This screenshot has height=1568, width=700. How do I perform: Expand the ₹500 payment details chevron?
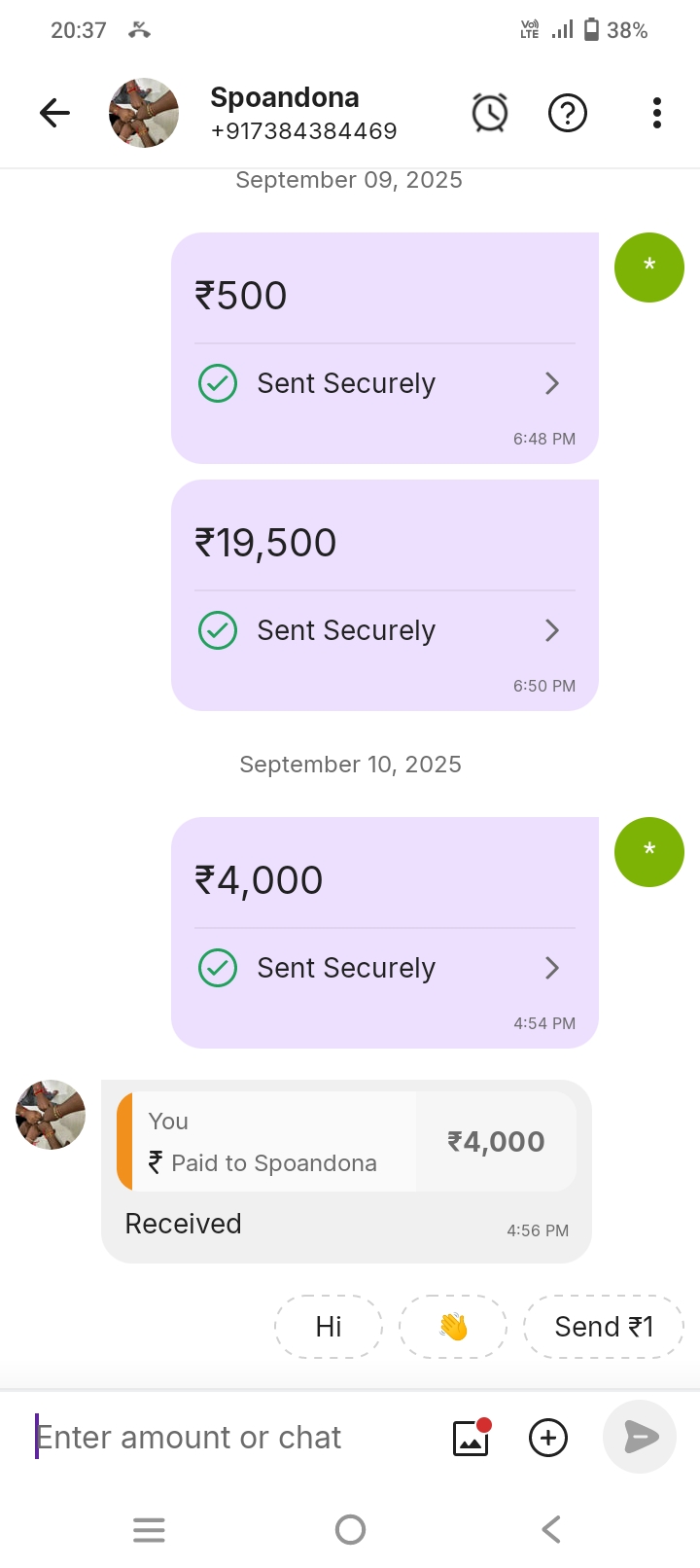(x=552, y=383)
